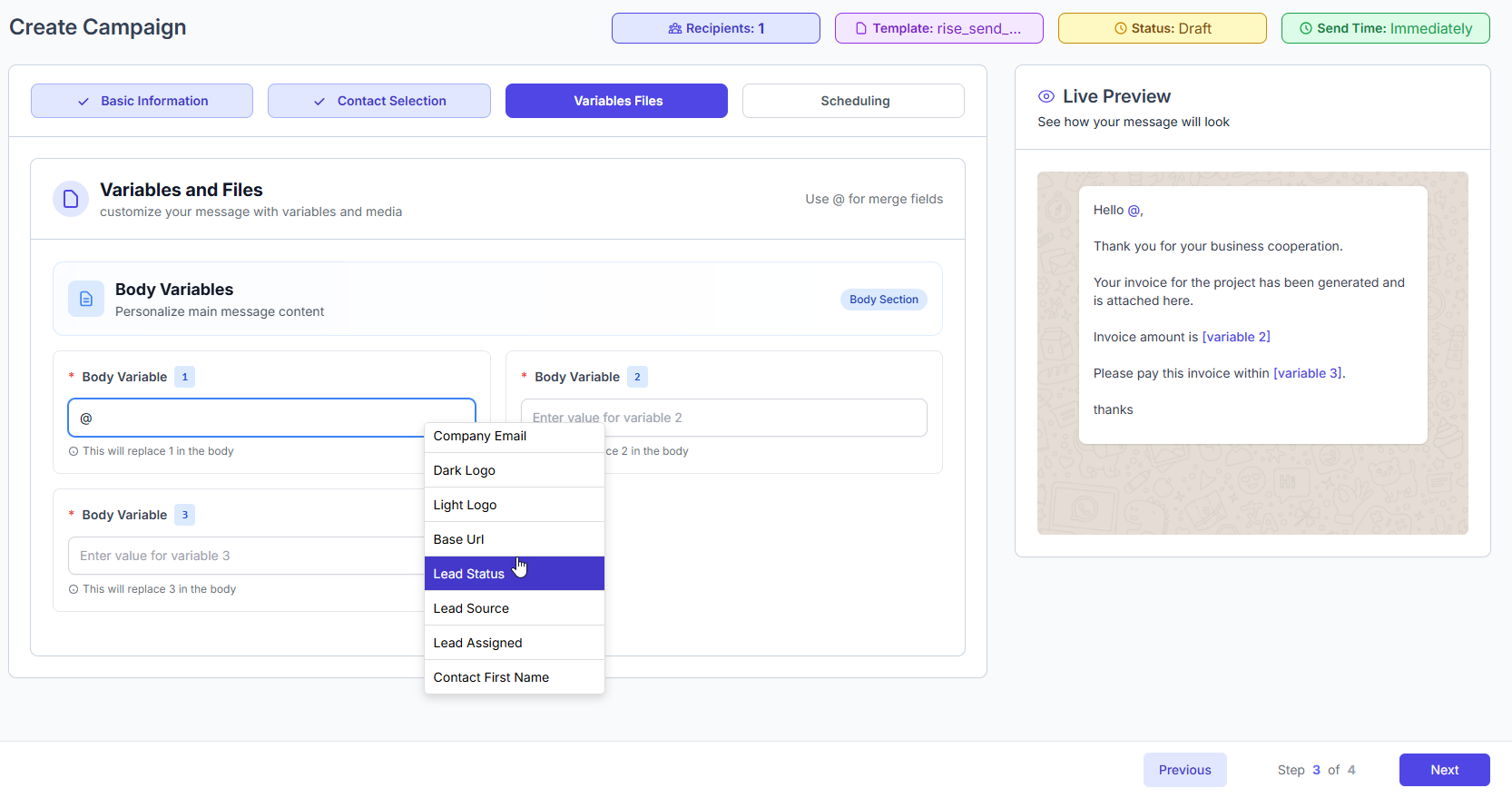Go back with the Previous button
Image resolution: width=1512 pixels, height=798 pixels.
point(1184,770)
